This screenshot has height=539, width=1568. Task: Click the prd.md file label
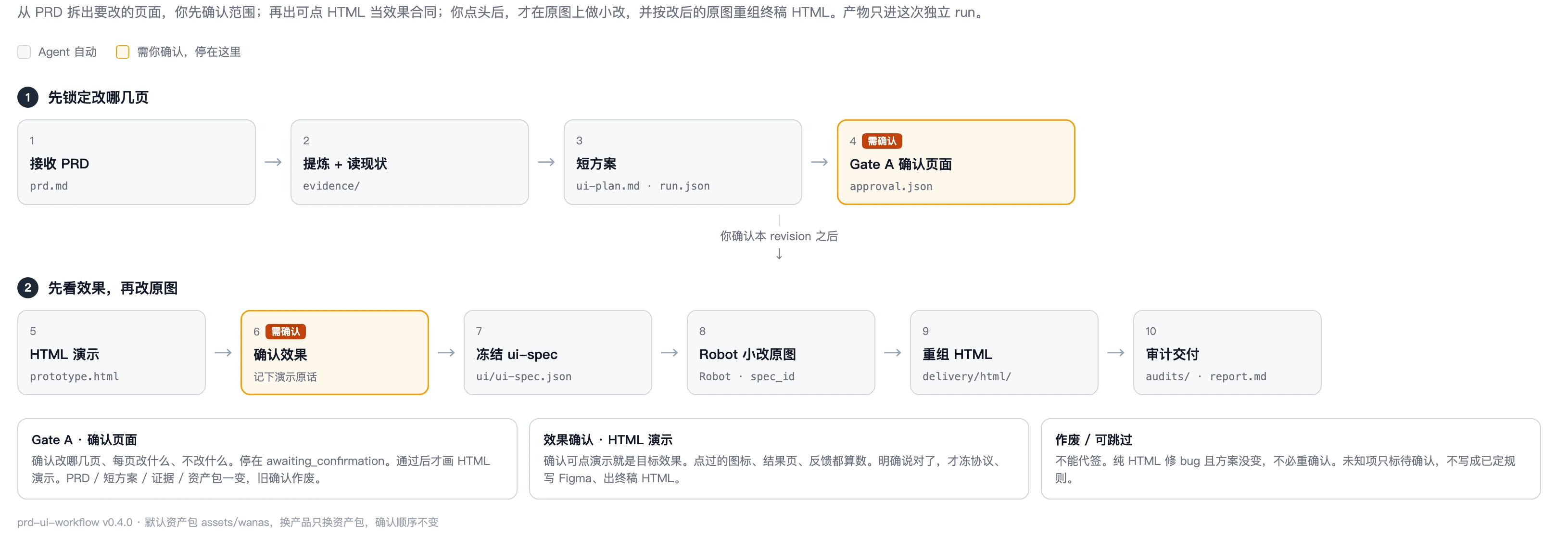pos(49,186)
